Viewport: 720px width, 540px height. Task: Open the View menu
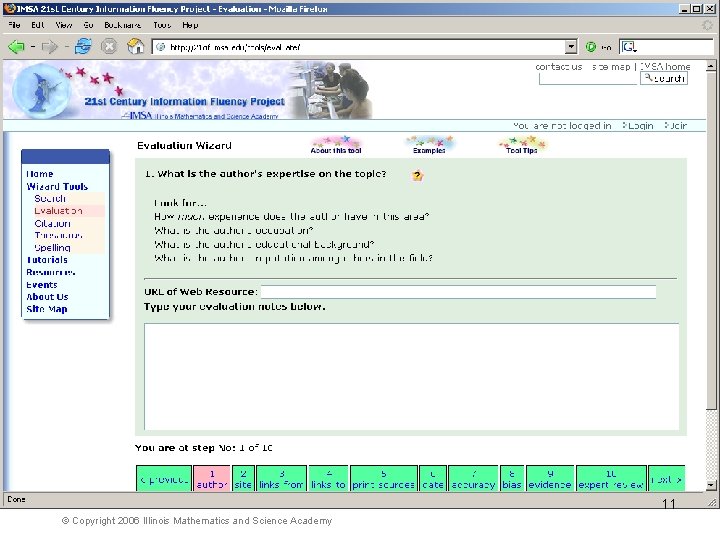pyautogui.click(x=64, y=25)
